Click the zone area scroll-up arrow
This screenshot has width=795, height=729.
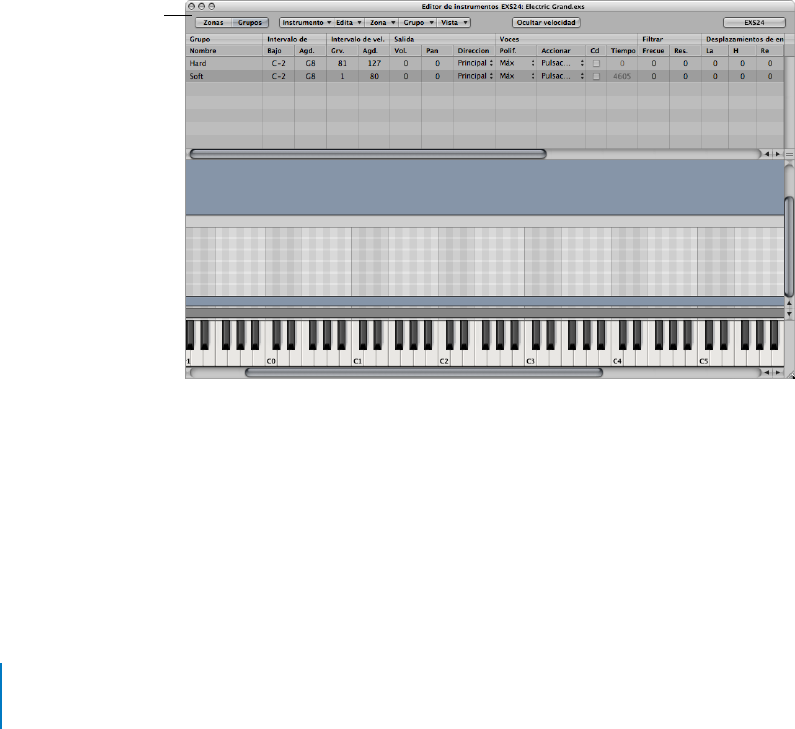789,303
